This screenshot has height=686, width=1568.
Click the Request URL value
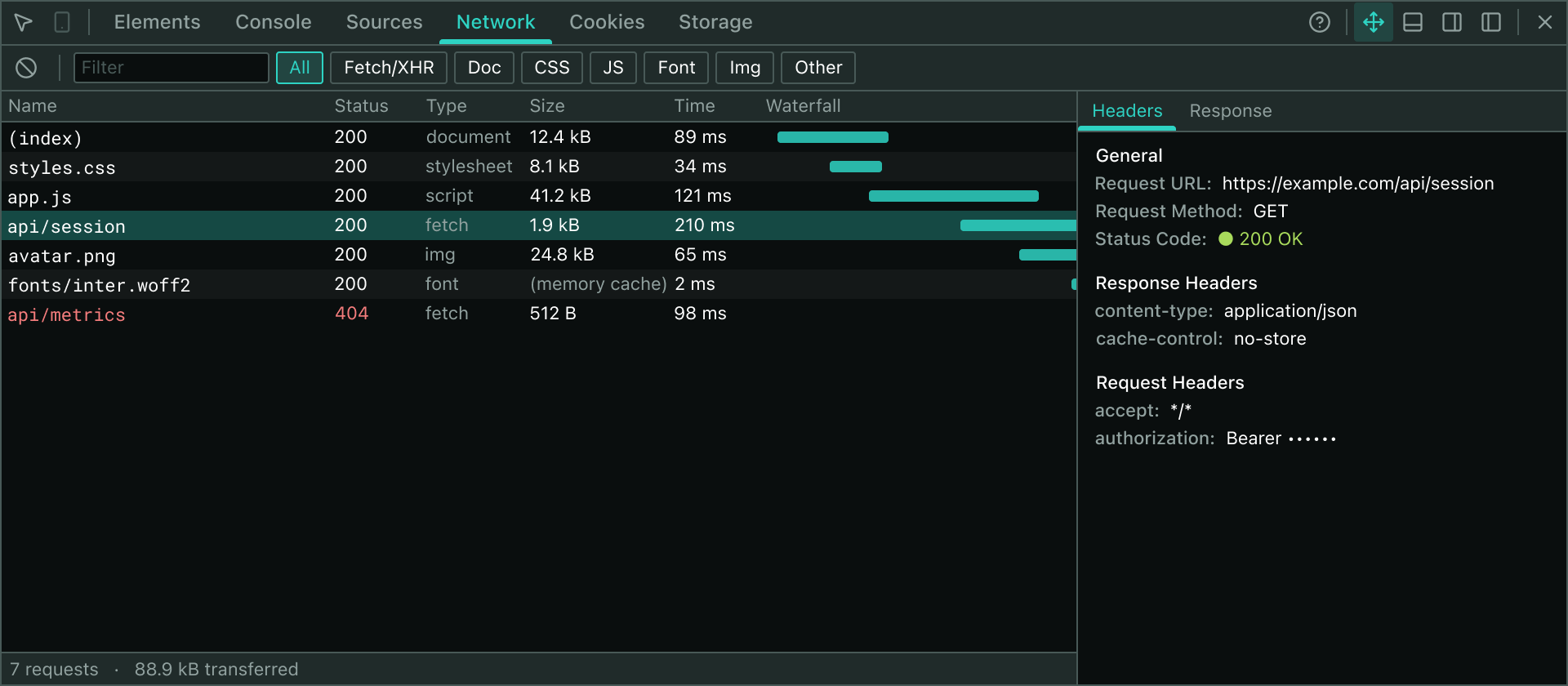coord(1358,184)
